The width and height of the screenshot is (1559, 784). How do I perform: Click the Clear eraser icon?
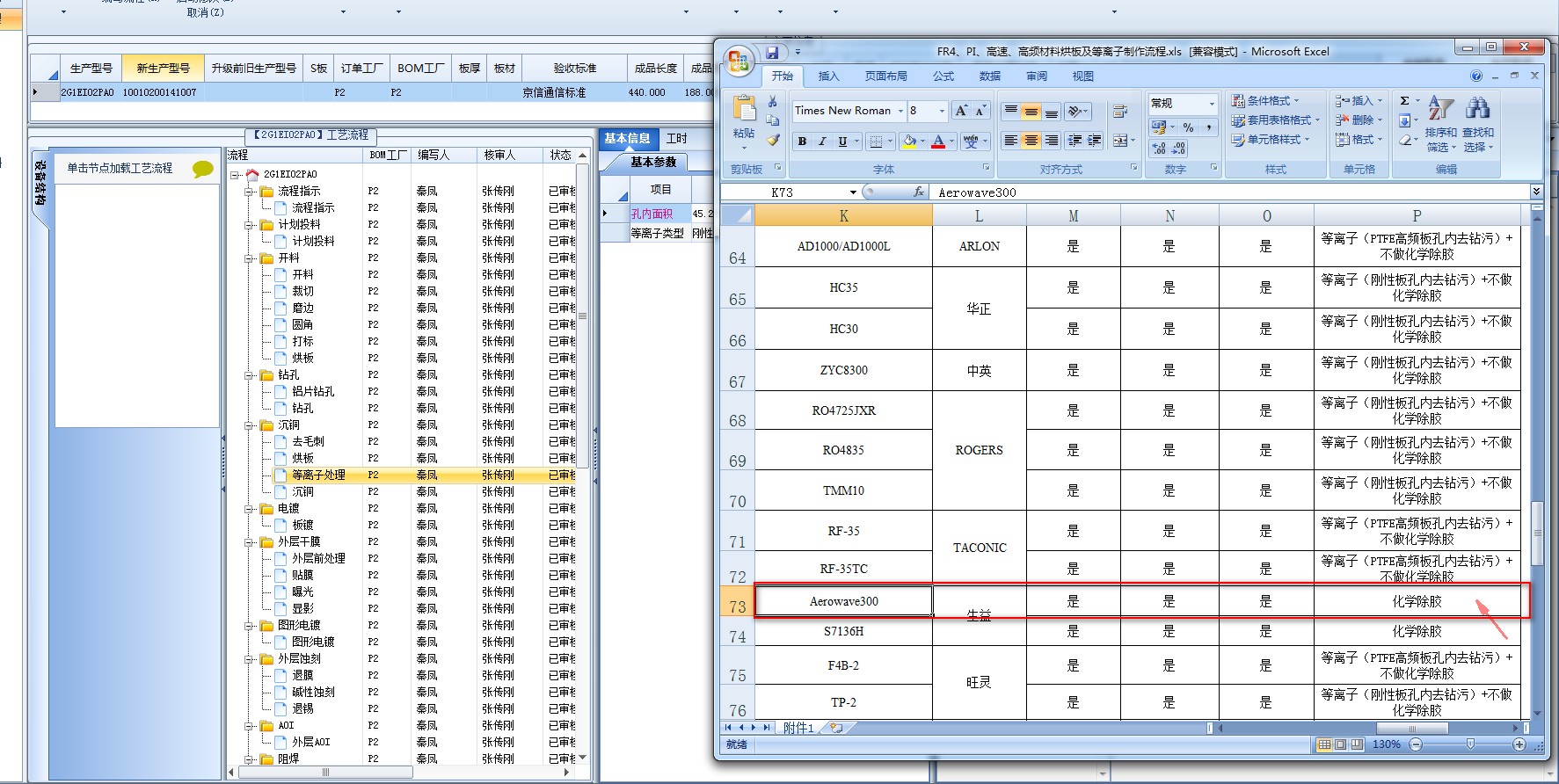[1405, 140]
